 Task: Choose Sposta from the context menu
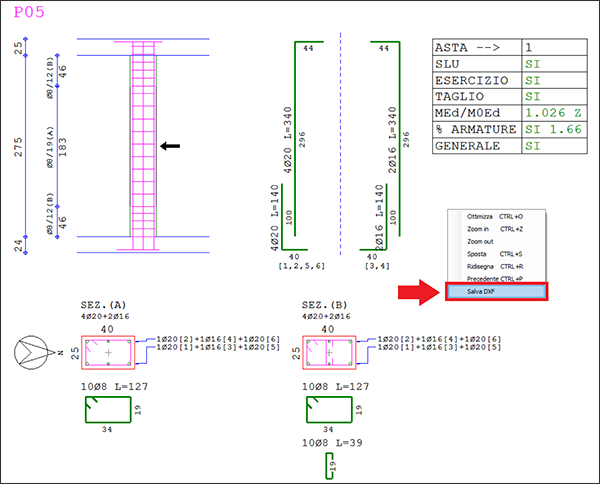tap(478, 254)
